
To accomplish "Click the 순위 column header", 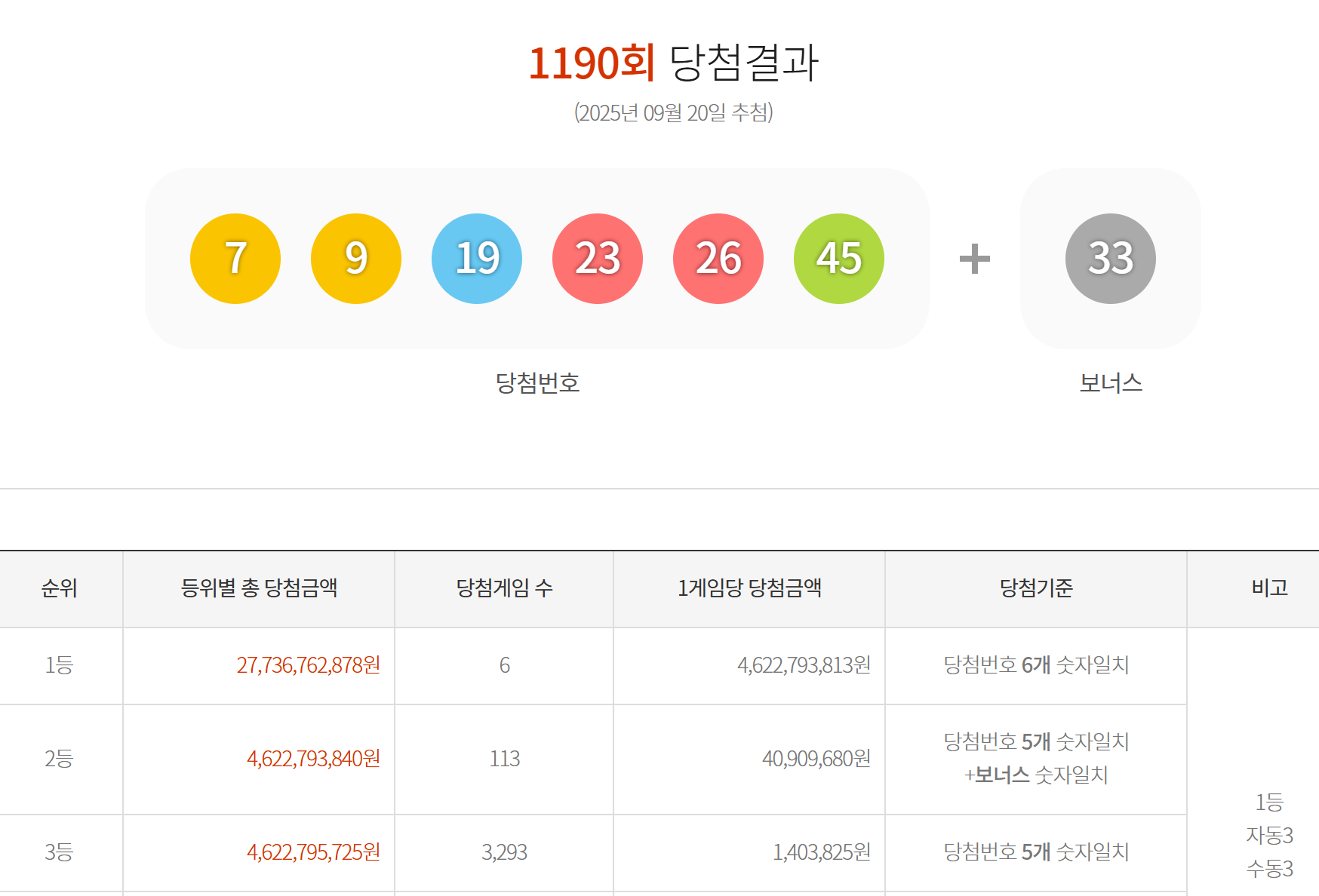I will (x=60, y=588).
